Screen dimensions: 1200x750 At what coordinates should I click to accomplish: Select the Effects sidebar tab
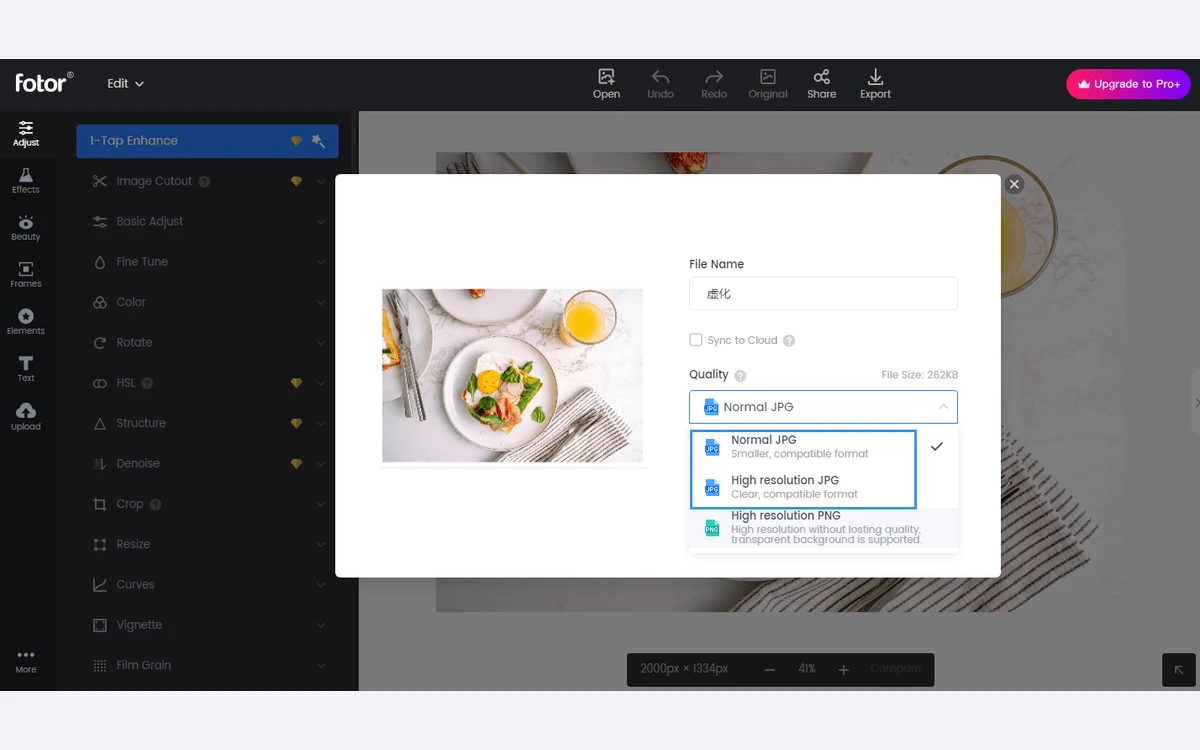click(x=26, y=180)
